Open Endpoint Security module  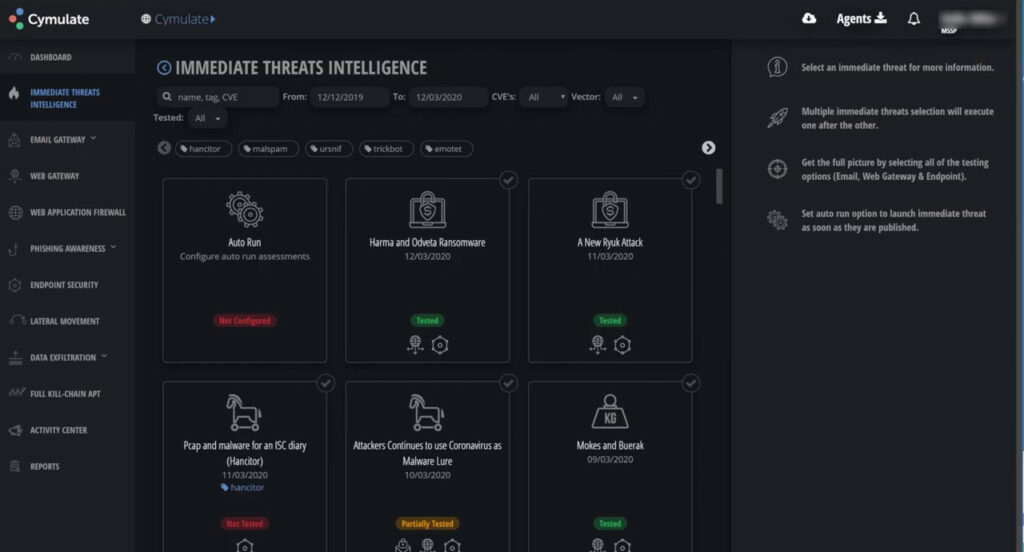(x=64, y=285)
